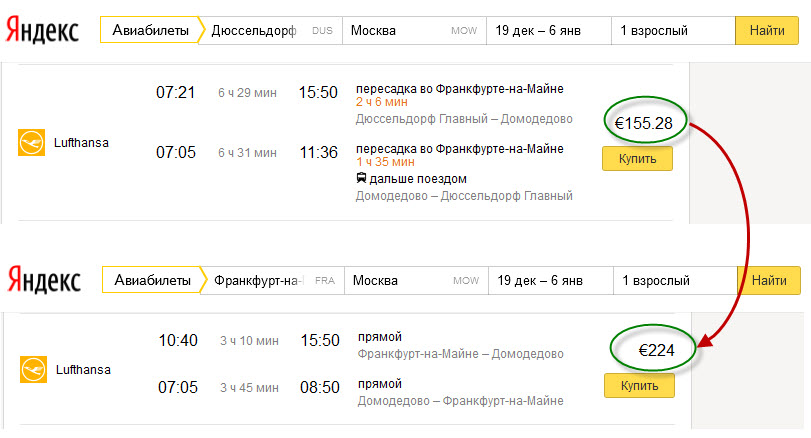Edit the top Москва MOW destination field

pyautogui.click(x=414, y=31)
